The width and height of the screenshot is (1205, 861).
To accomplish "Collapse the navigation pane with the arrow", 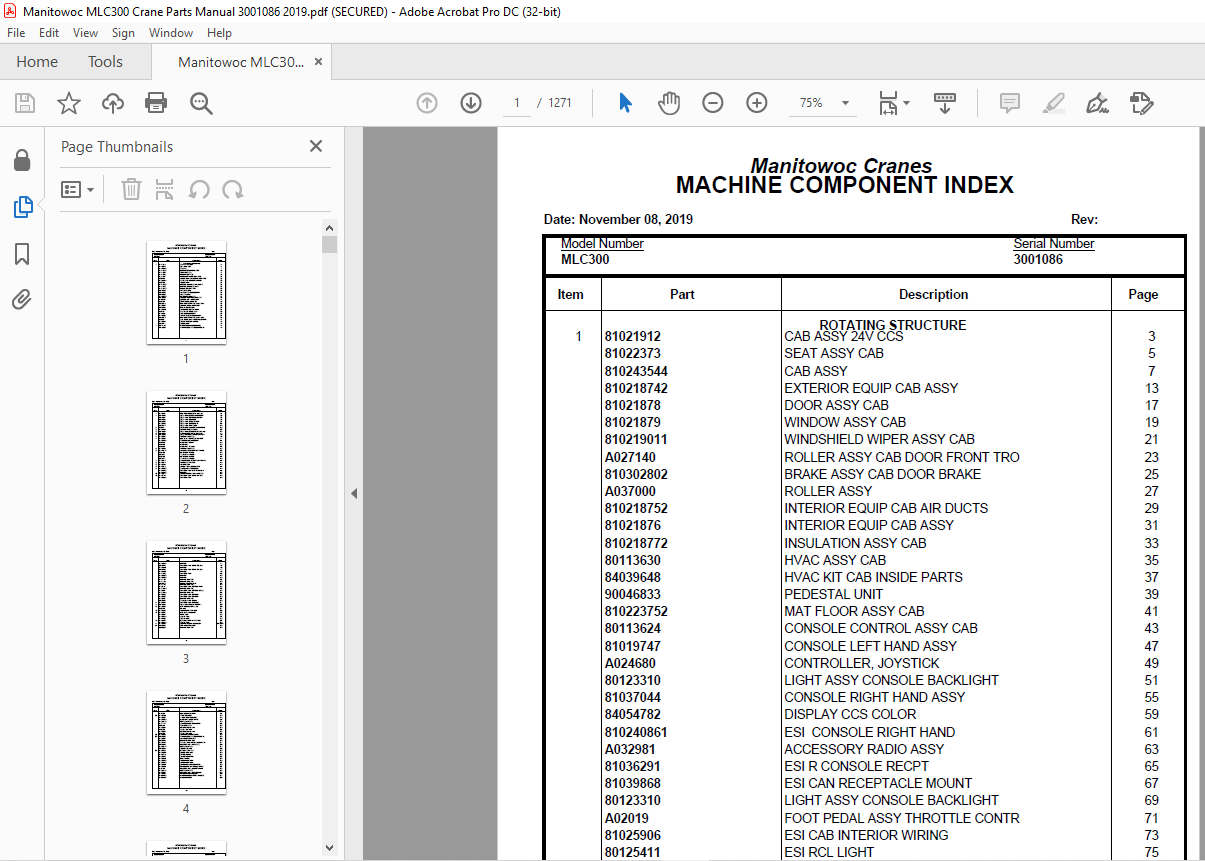I will pyautogui.click(x=353, y=493).
